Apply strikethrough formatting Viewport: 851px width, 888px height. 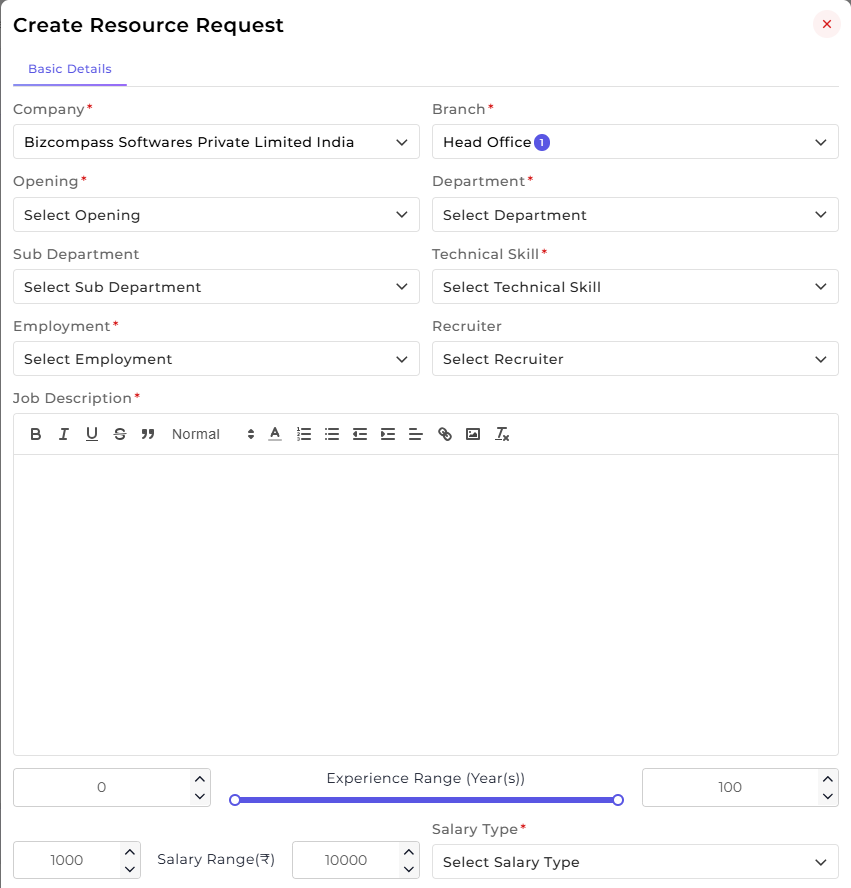click(120, 434)
